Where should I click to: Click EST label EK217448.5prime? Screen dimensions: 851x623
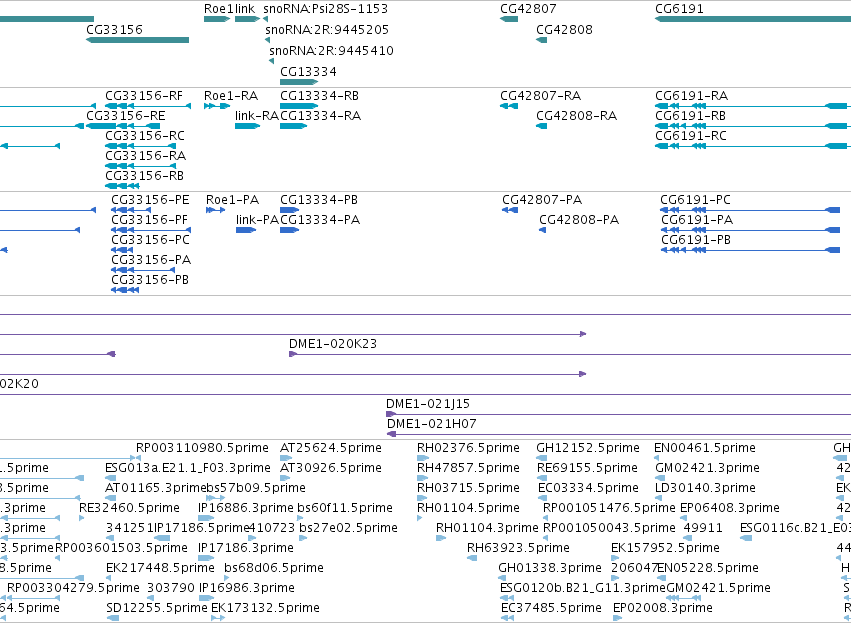pyautogui.click(x=160, y=568)
